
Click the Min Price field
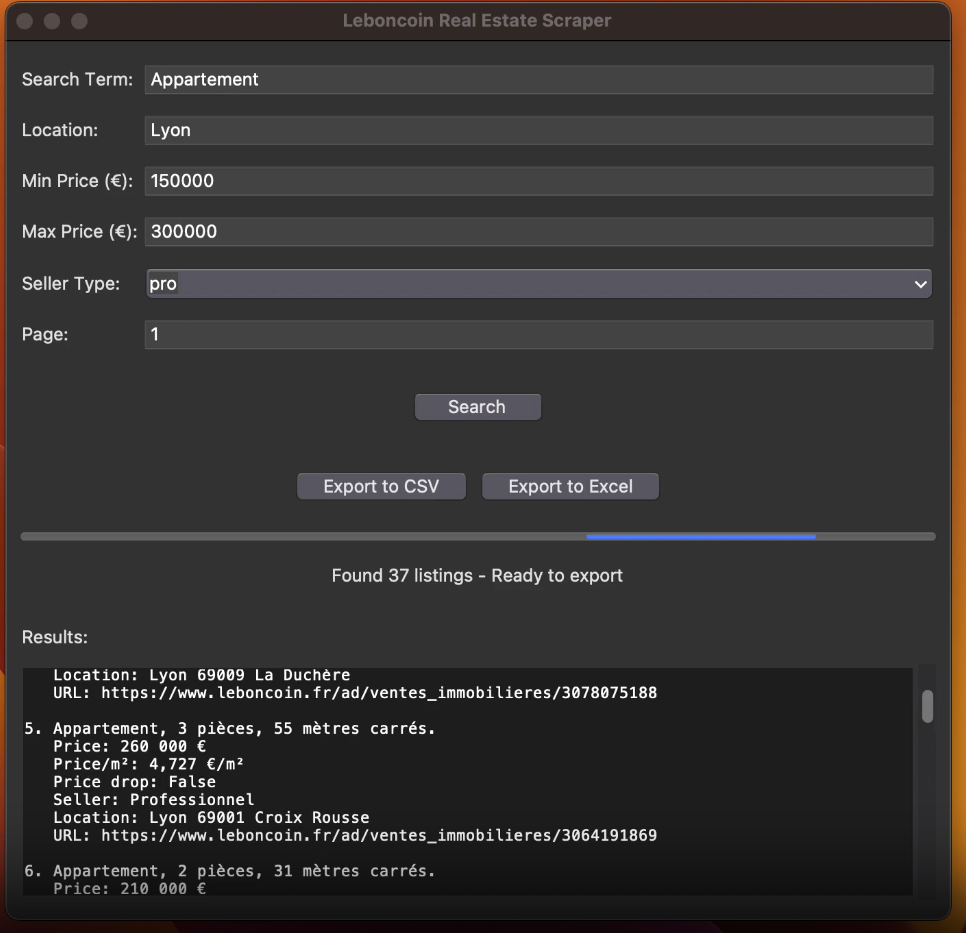(538, 181)
